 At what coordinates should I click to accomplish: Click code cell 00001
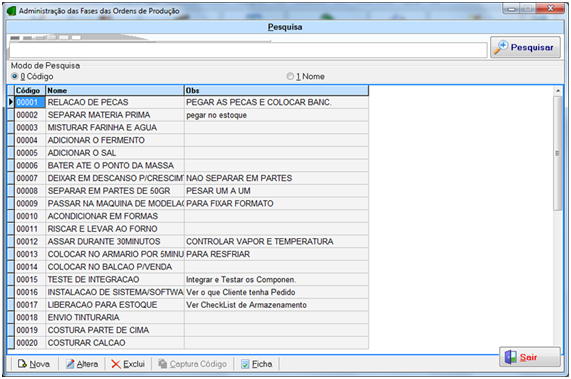point(30,102)
